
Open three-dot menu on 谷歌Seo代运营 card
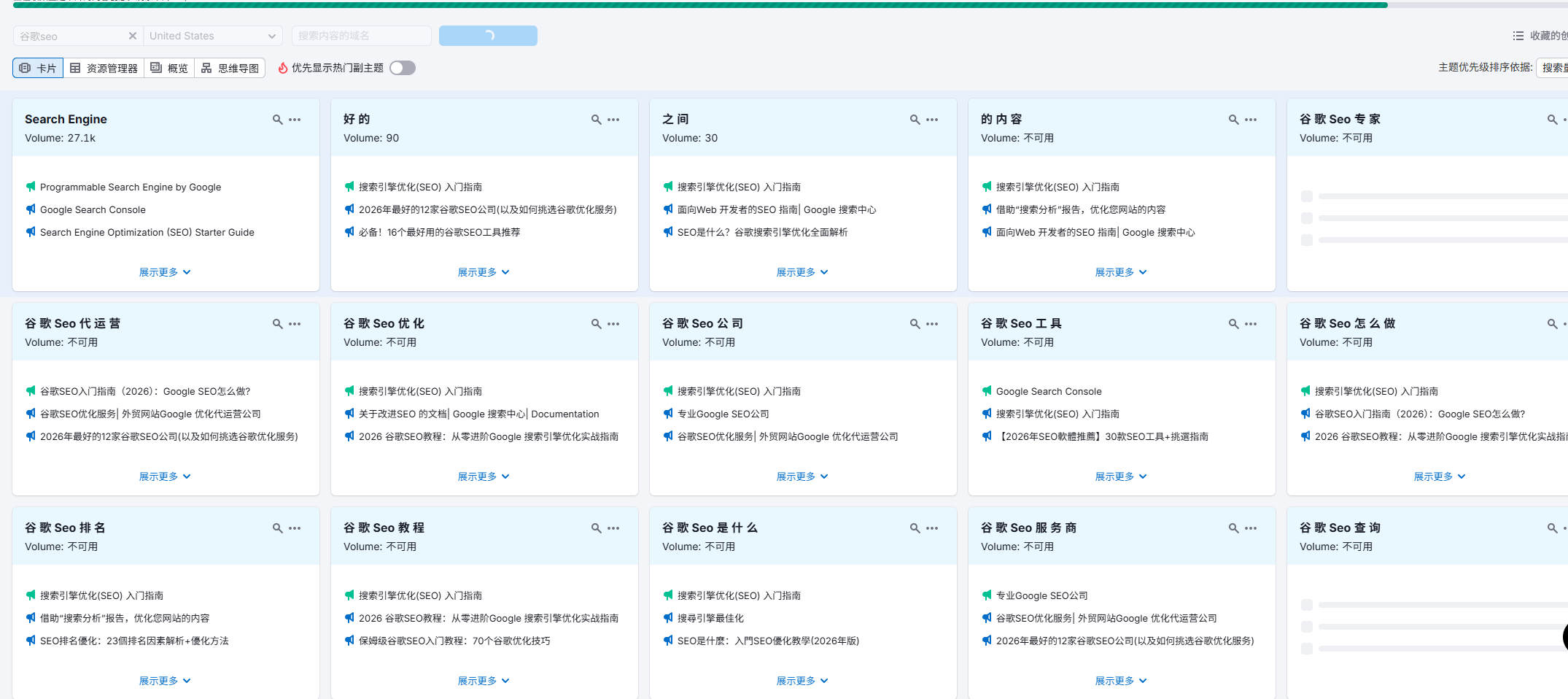(x=295, y=324)
